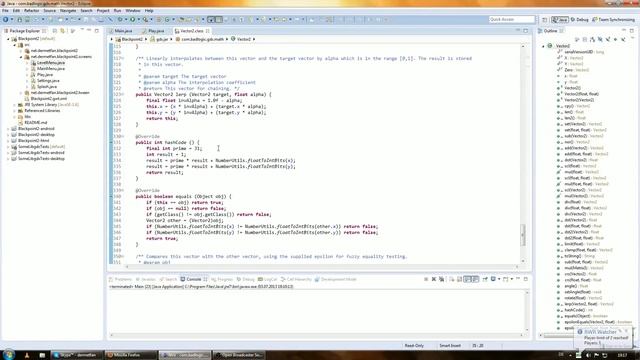Open the Debug button dropdown arrow

click(125, 20)
